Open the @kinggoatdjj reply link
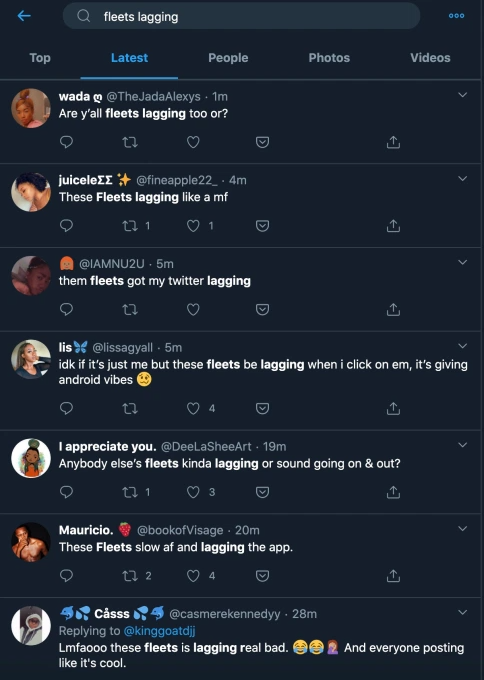484x680 pixels. [160, 631]
